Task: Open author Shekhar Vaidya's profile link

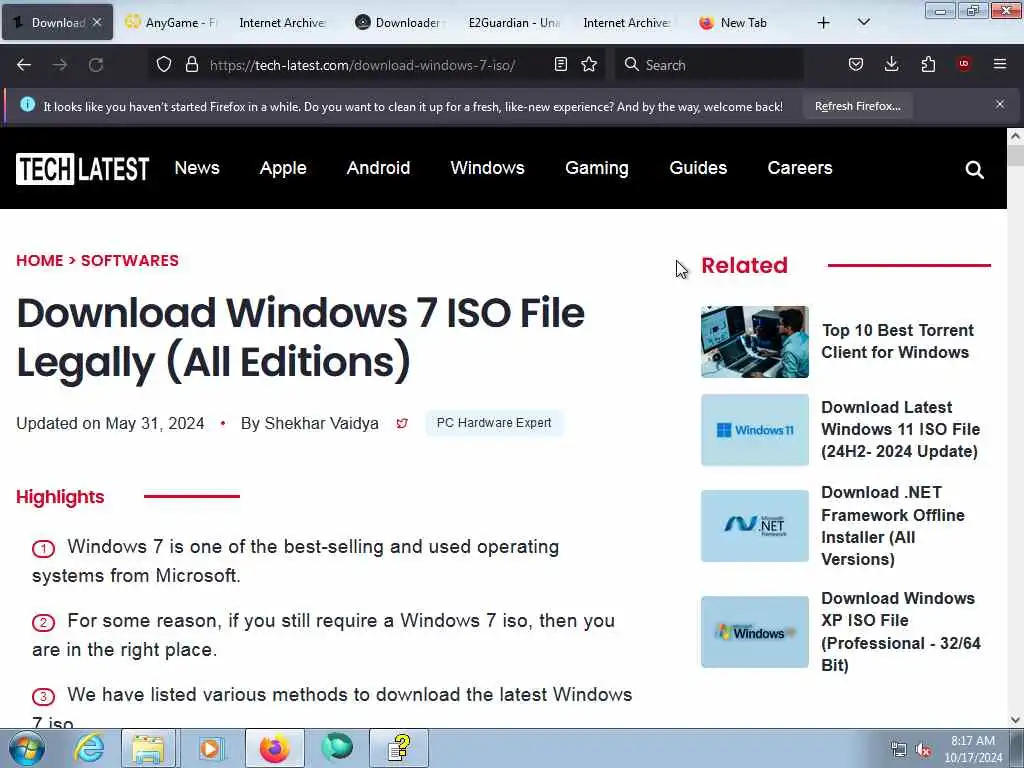Action: pyautogui.click(x=321, y=423)
